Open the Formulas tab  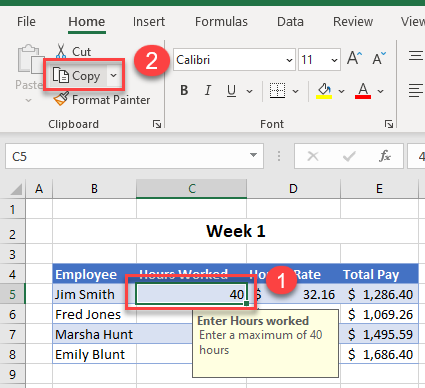[x=221, y=22]
